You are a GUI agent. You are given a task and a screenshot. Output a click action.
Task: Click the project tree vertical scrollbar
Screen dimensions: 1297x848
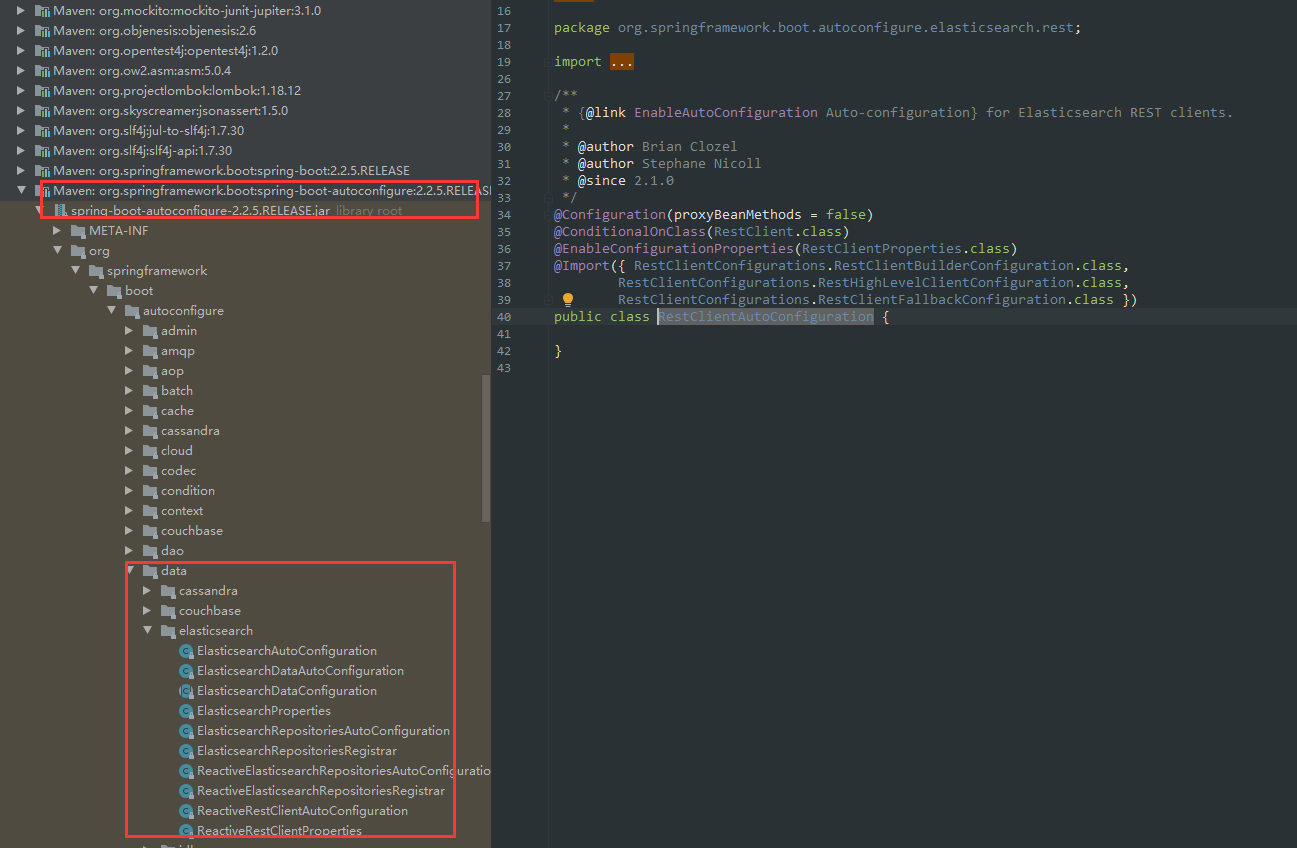coord(486,449)
